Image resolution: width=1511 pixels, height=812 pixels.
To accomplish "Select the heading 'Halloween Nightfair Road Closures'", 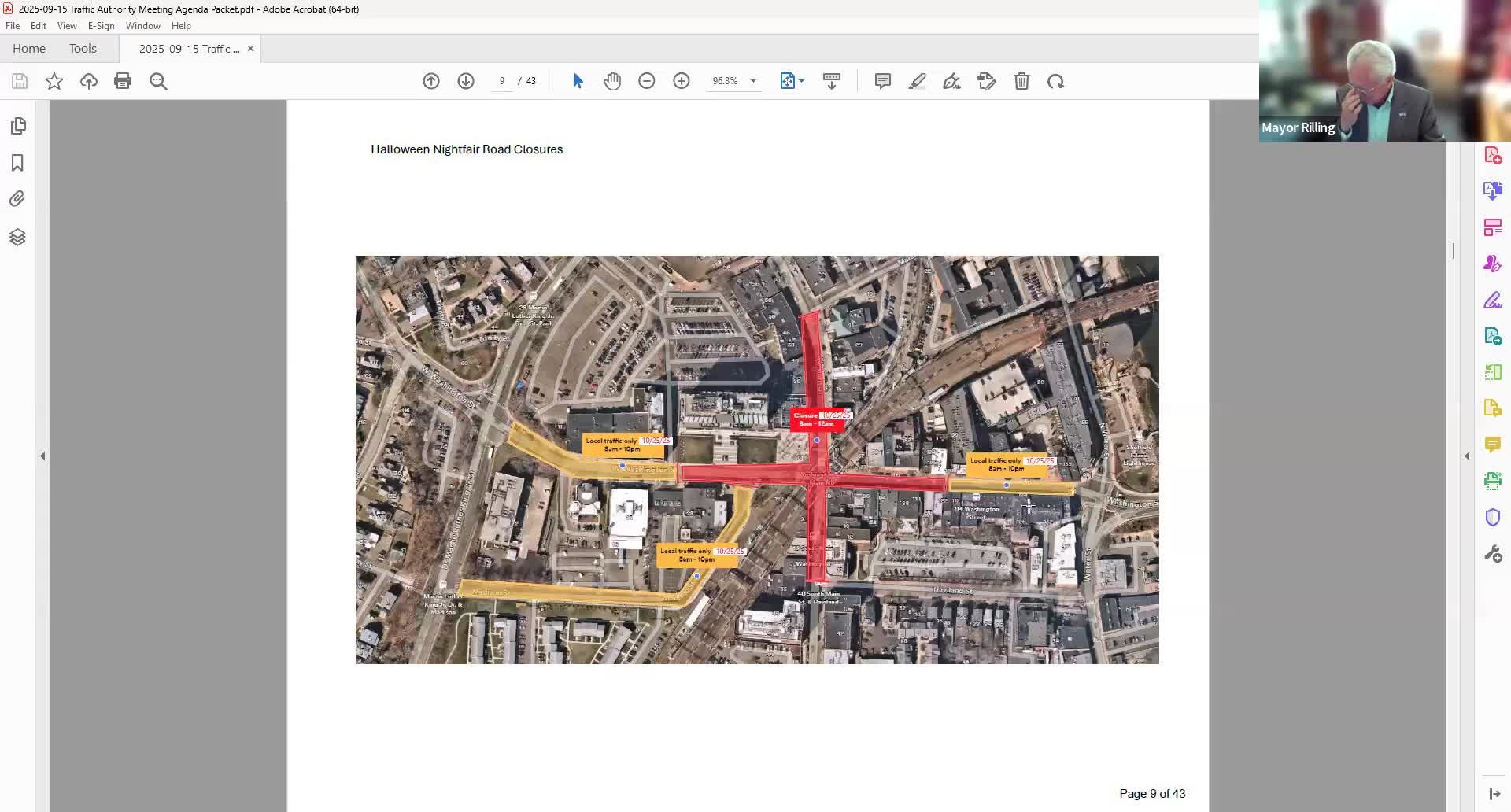I will pyautogui.click(x=467, y=149).
